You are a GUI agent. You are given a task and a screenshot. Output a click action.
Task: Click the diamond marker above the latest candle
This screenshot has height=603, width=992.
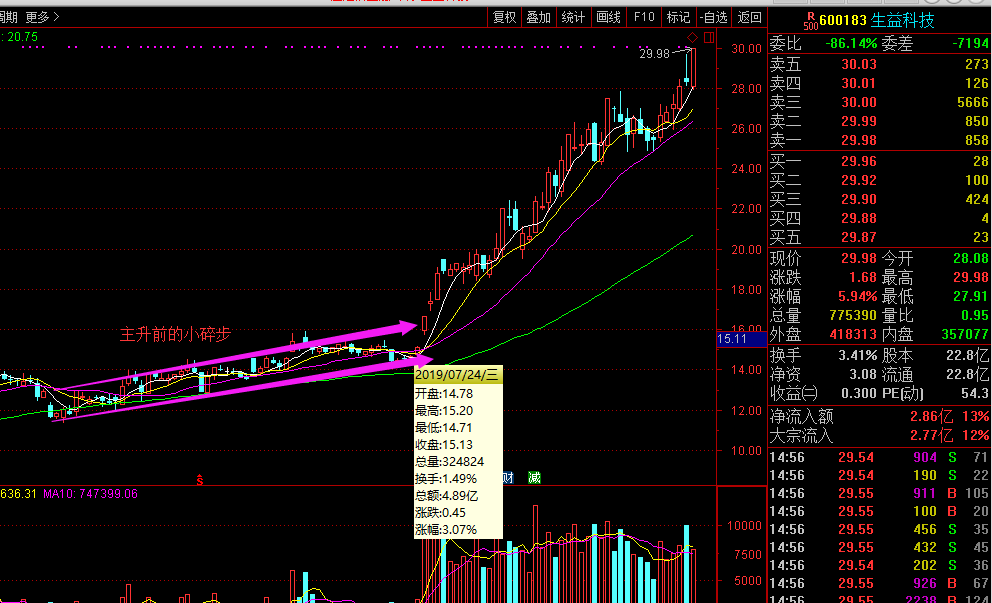(692, 37)
